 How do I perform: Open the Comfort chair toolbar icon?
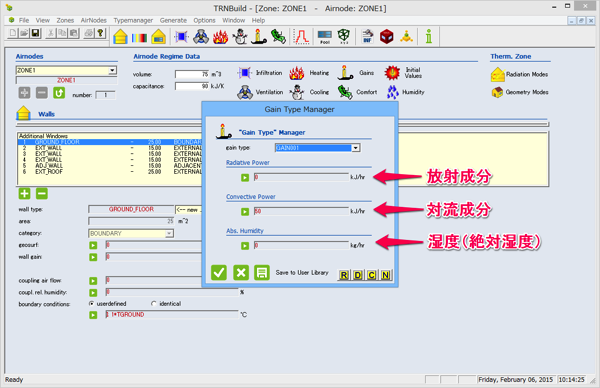[278, 37]
